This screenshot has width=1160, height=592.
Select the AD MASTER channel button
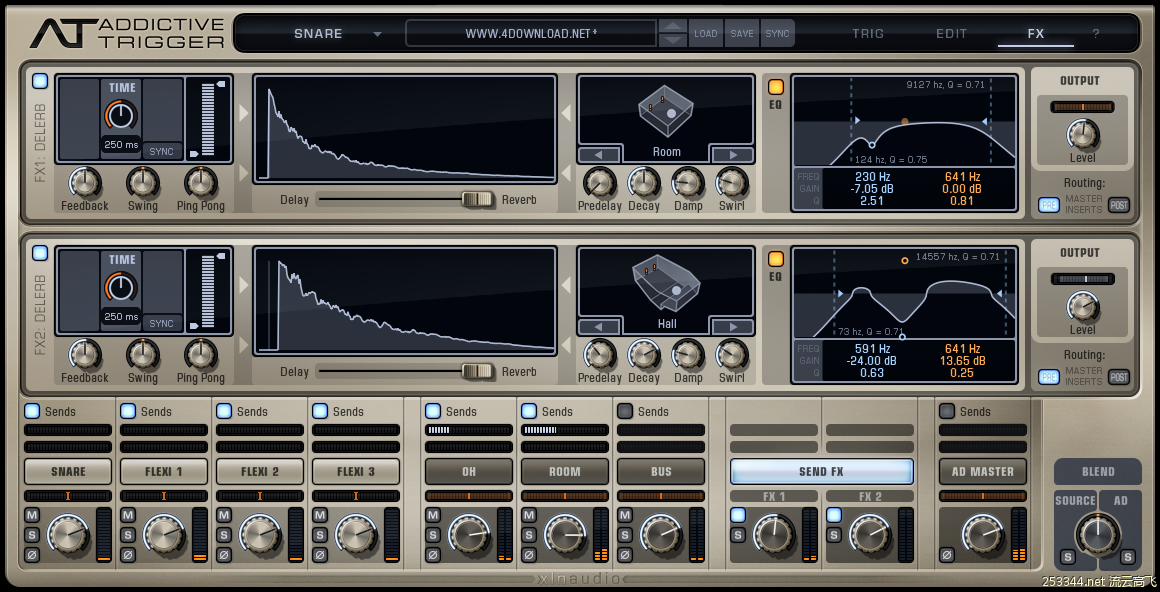pos(982,471)
